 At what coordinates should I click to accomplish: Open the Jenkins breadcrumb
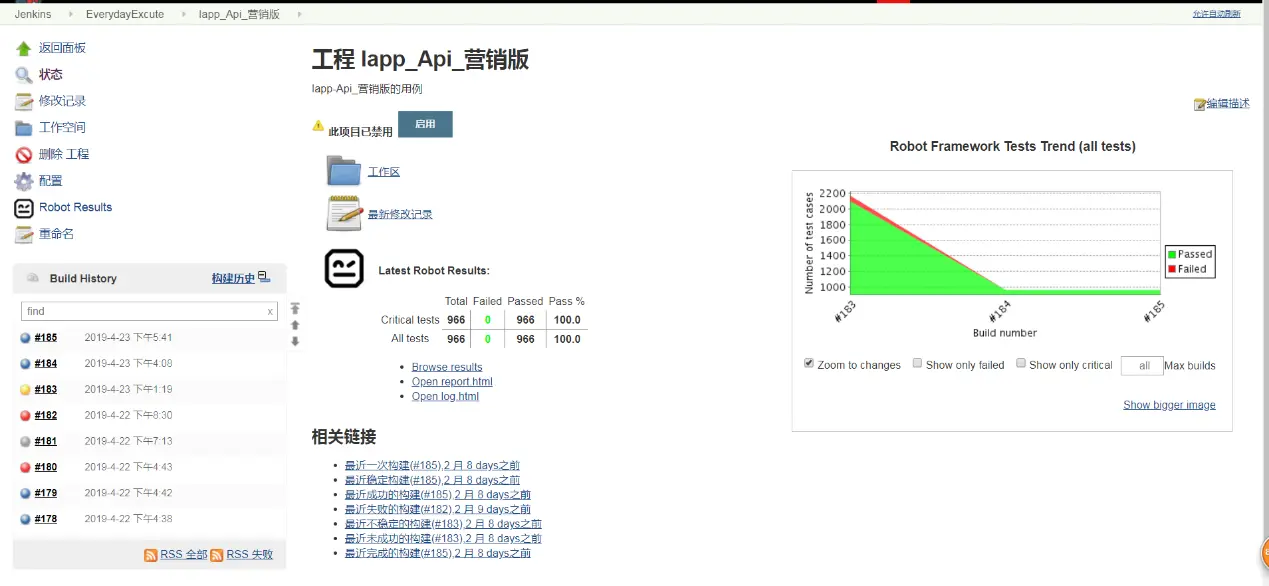[33, 14]
